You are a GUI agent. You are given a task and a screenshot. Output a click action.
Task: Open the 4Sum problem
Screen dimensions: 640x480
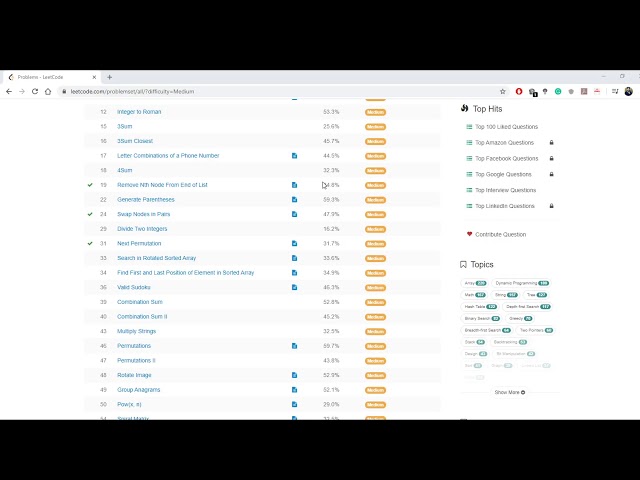124,170
